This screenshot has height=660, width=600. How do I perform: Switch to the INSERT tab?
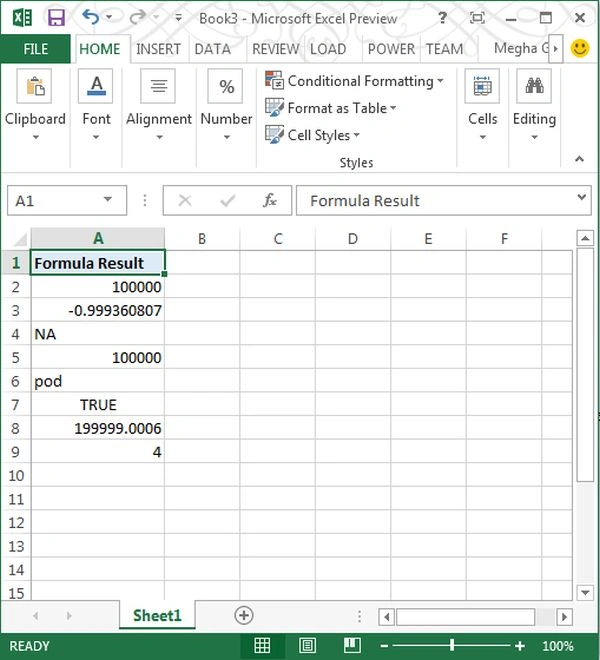(x=158, y=49)
